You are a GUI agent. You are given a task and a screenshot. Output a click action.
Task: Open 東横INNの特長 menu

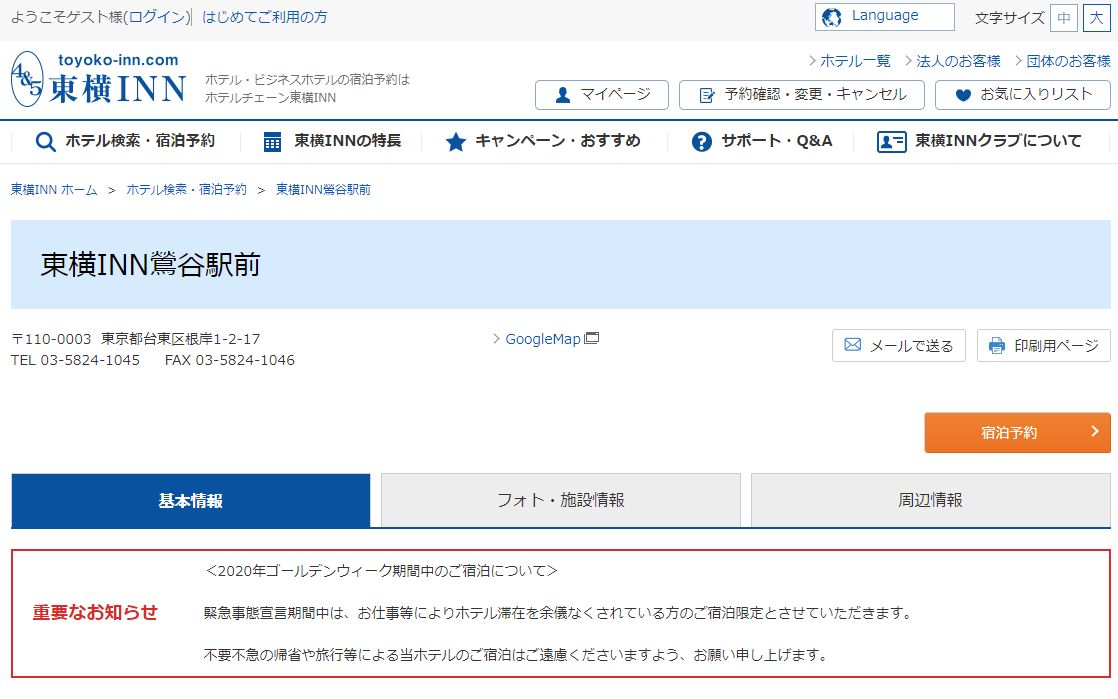coord(332,141)
